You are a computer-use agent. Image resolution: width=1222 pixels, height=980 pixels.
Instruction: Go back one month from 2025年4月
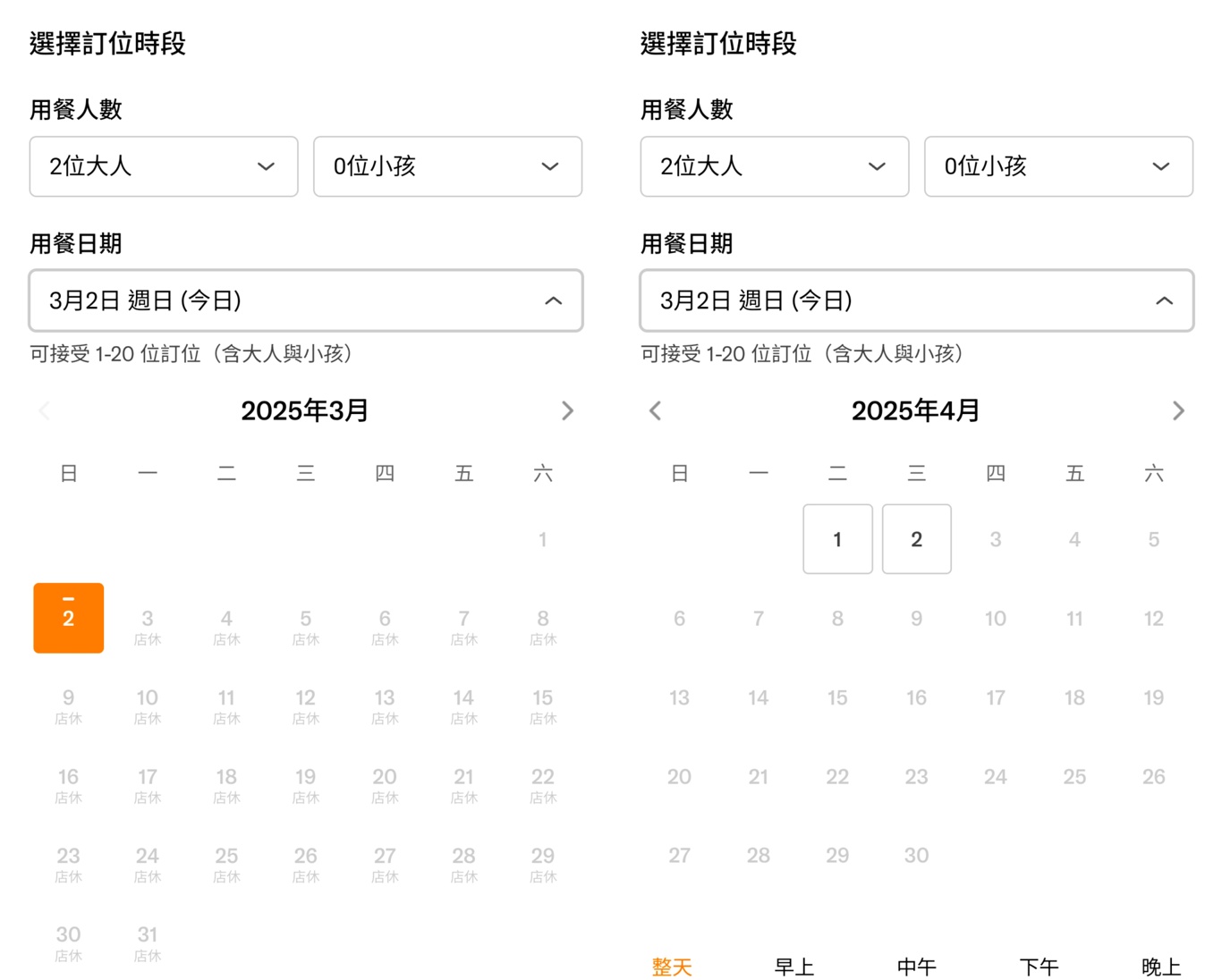click(655, 410)
